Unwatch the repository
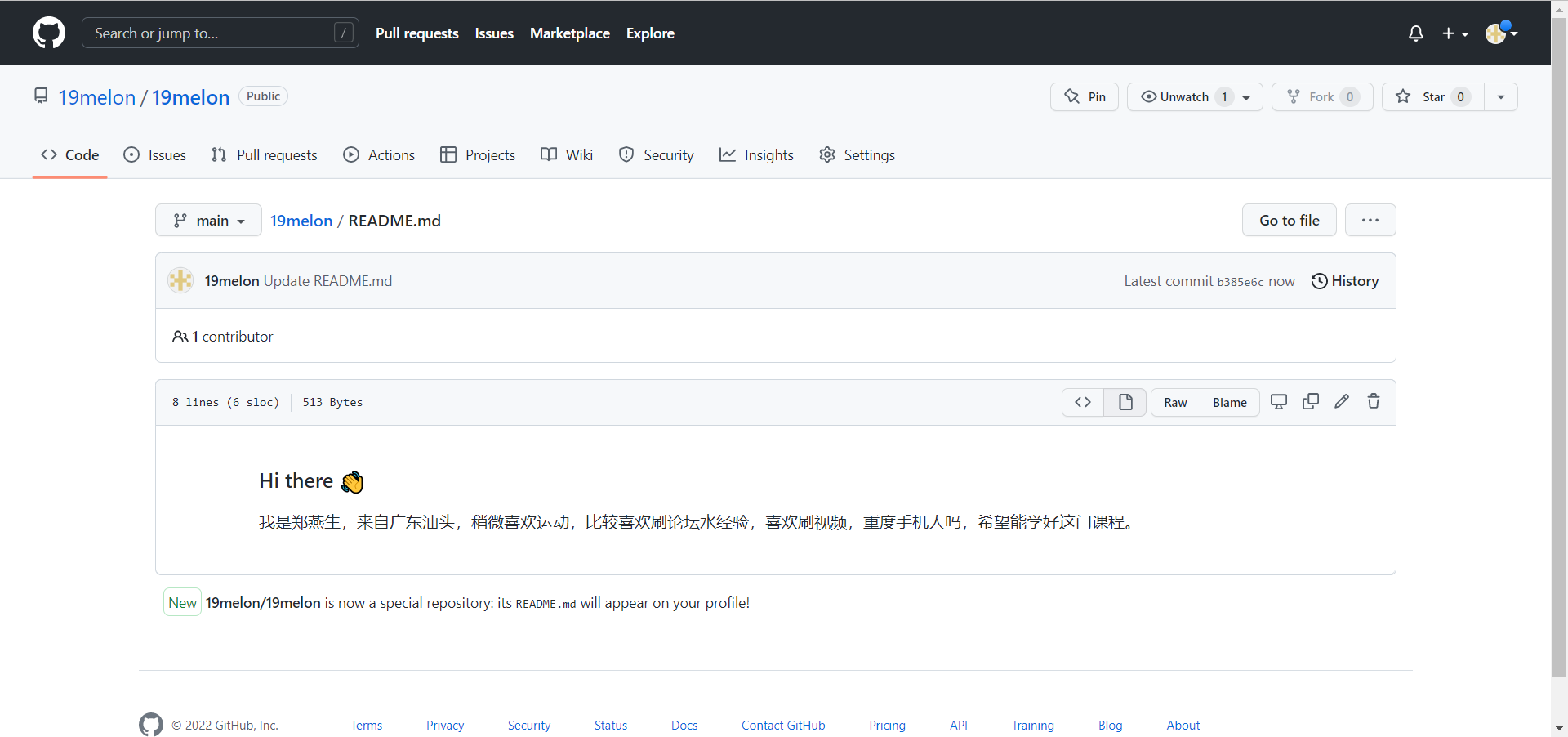This screenshot has width=1568, height=737. pyautogui.click(x=1195, y=96)
